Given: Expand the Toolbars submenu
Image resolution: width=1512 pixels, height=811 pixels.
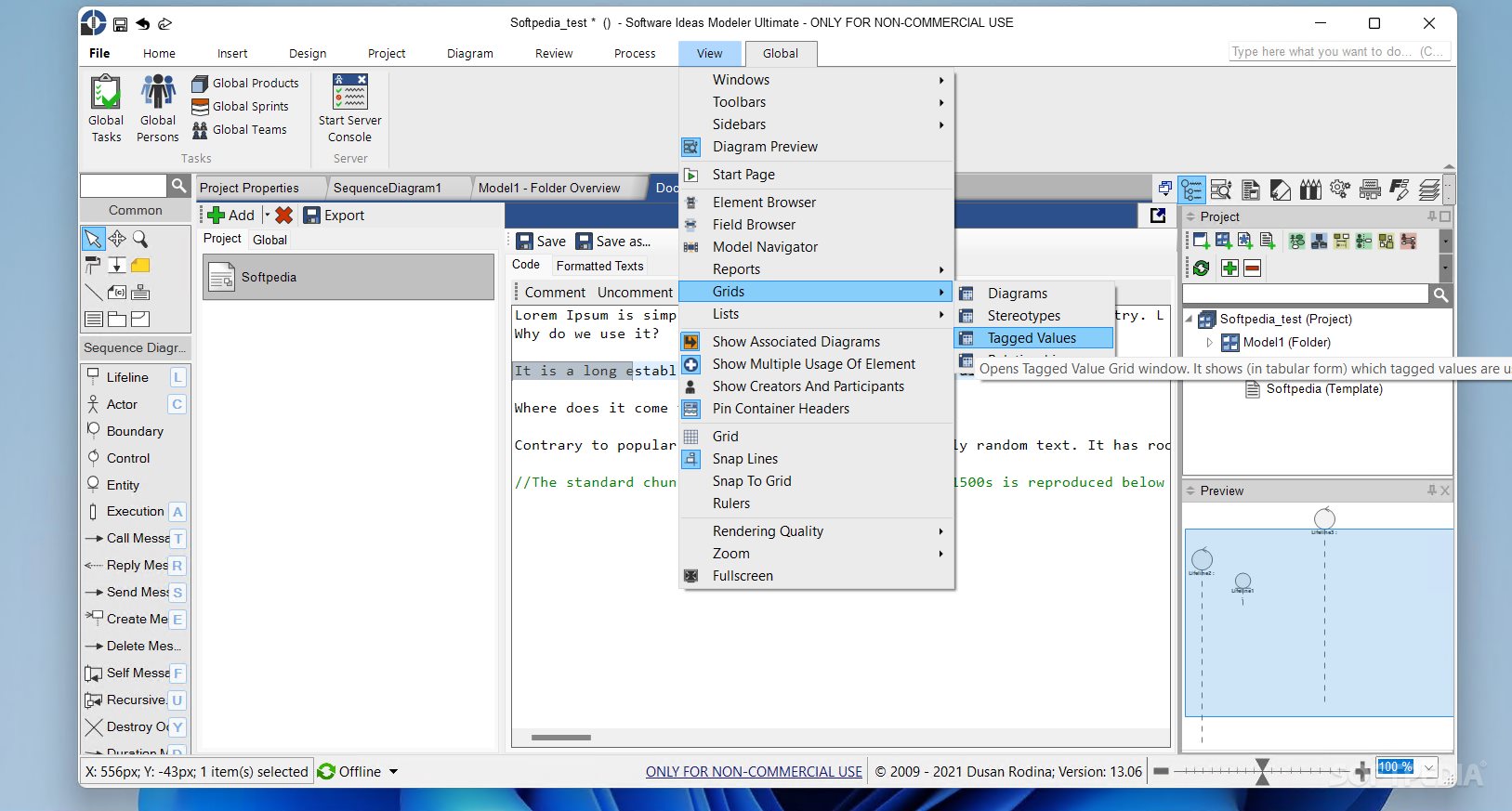Looking at the screenshot, I should tap(817, 102).
